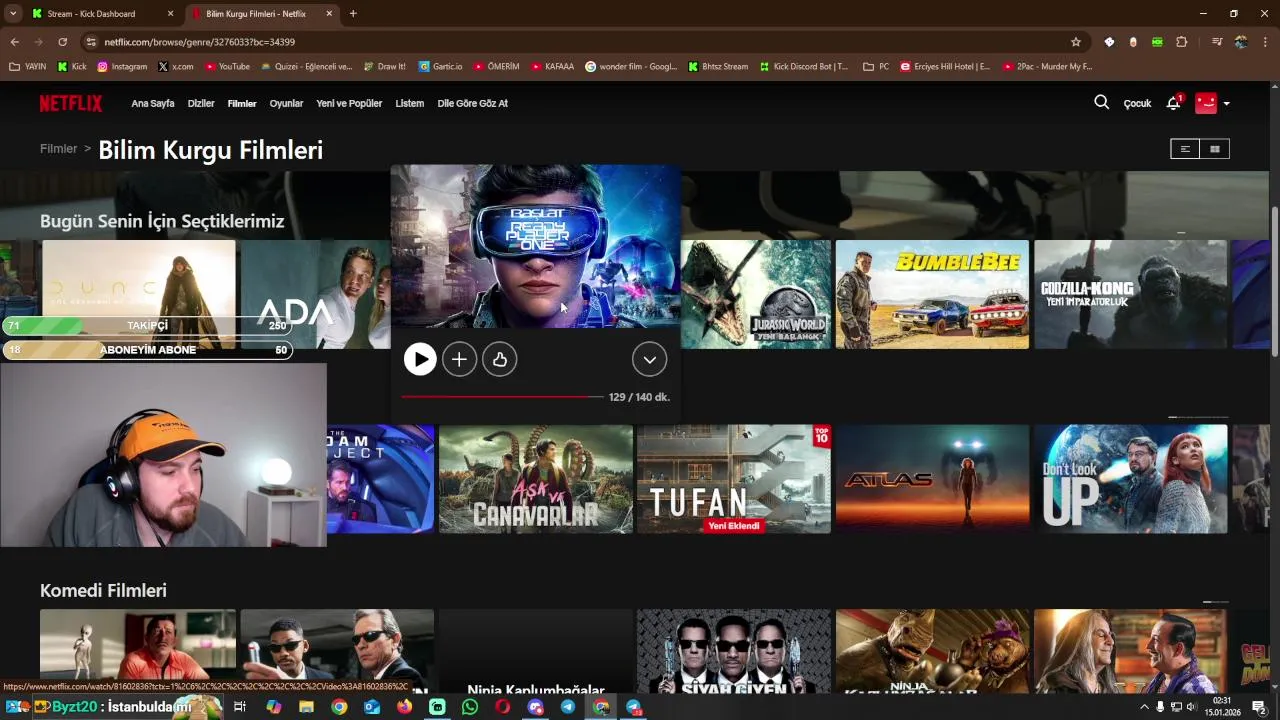The height and width of the screenshot is (720, 1280).
Task: Switch to Stream - Kick Dashboard tab
Action: (100, 14)
